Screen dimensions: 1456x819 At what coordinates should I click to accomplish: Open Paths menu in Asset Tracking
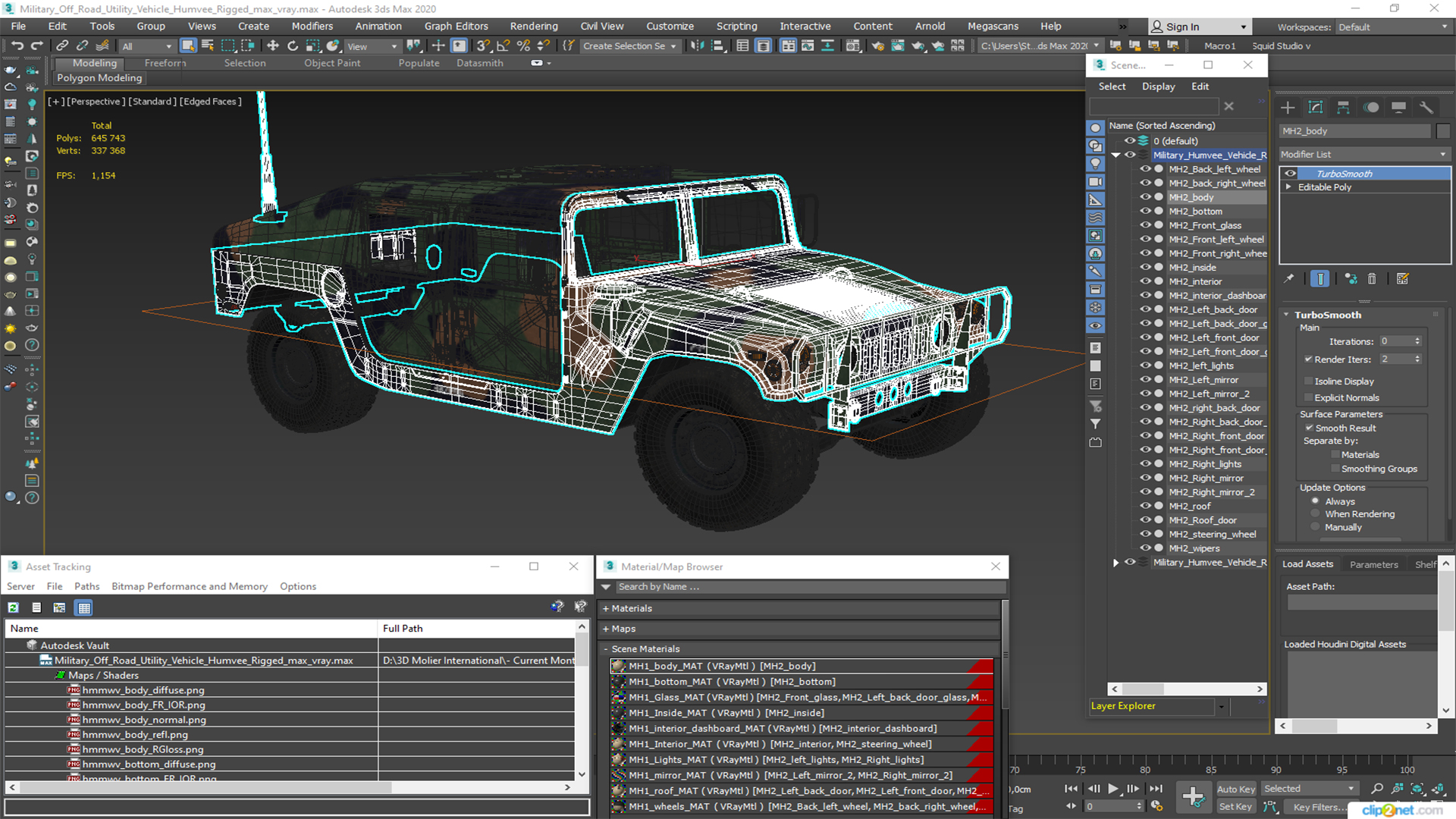pos(86,586)
